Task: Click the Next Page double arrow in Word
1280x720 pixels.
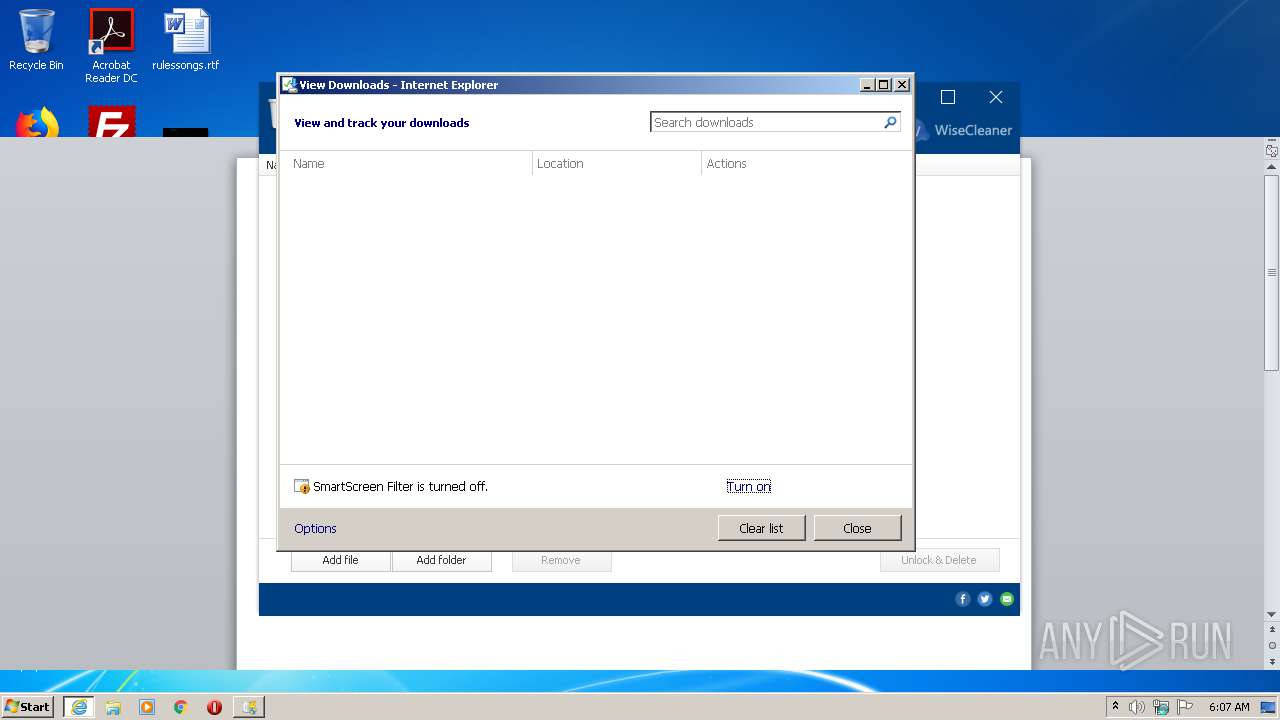Action: [1272, 661]
